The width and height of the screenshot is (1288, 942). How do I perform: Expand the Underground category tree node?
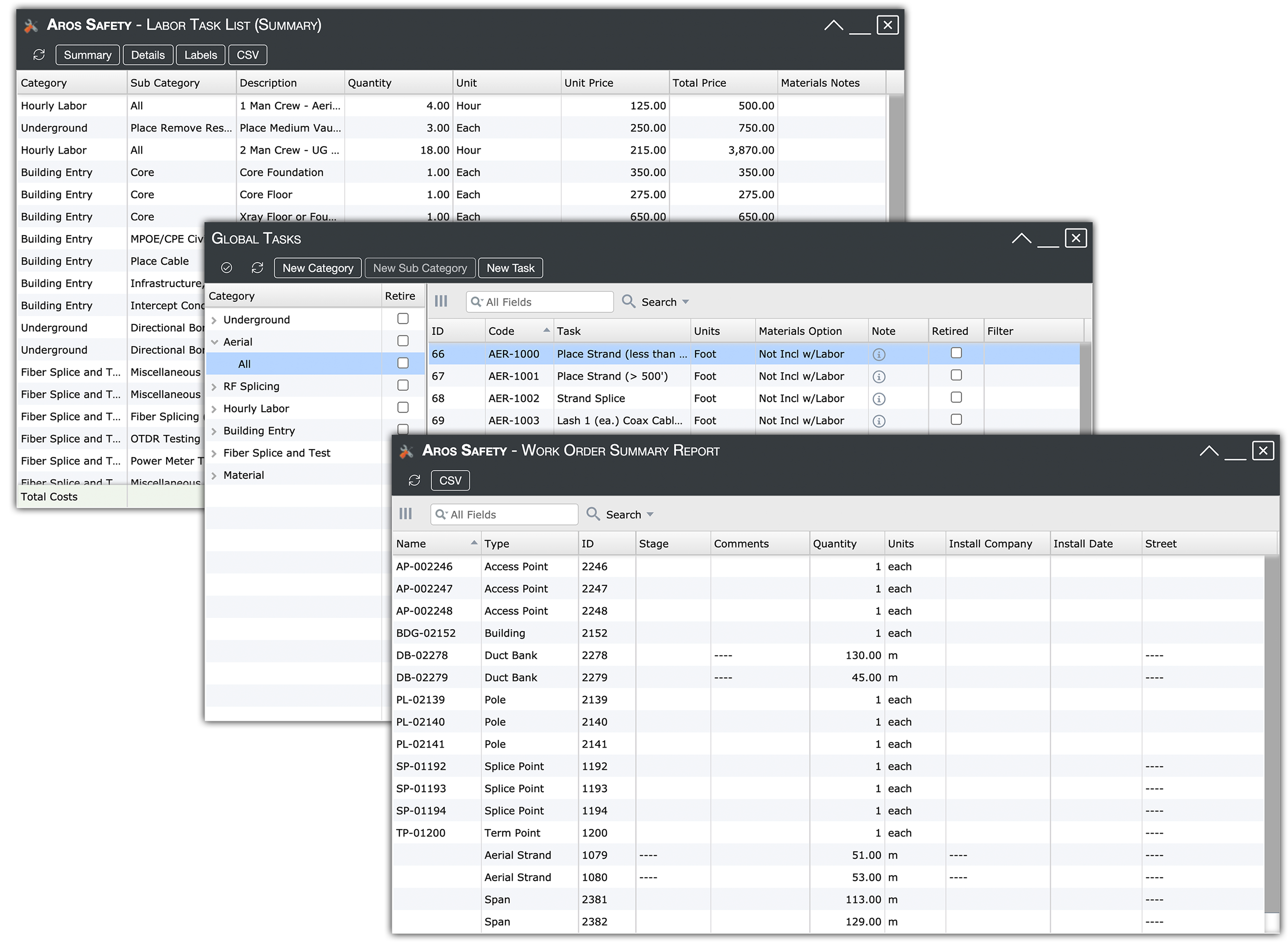tap(214, 321)
